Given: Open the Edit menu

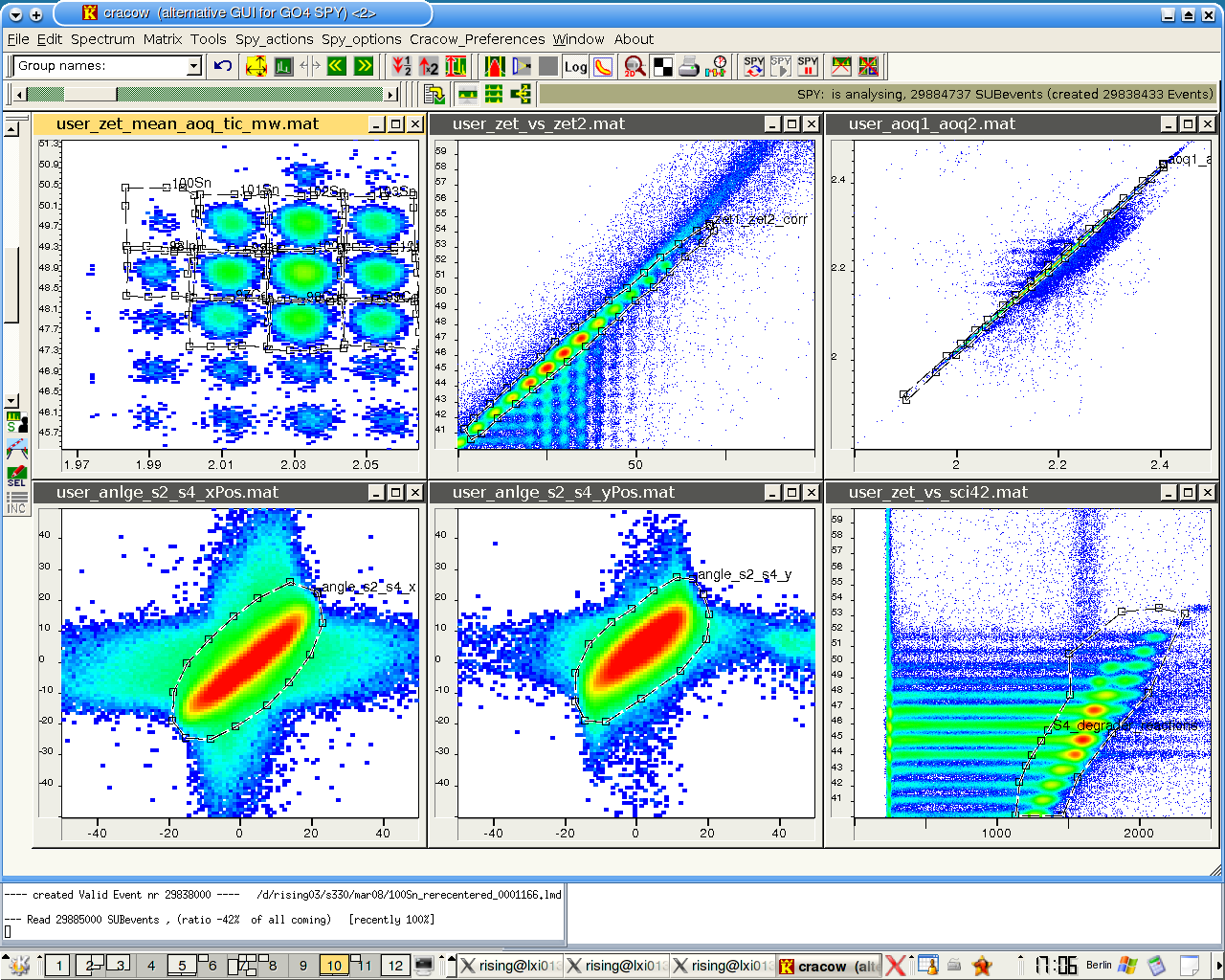Looking at the screenshot, I should (x=50, y=39).
